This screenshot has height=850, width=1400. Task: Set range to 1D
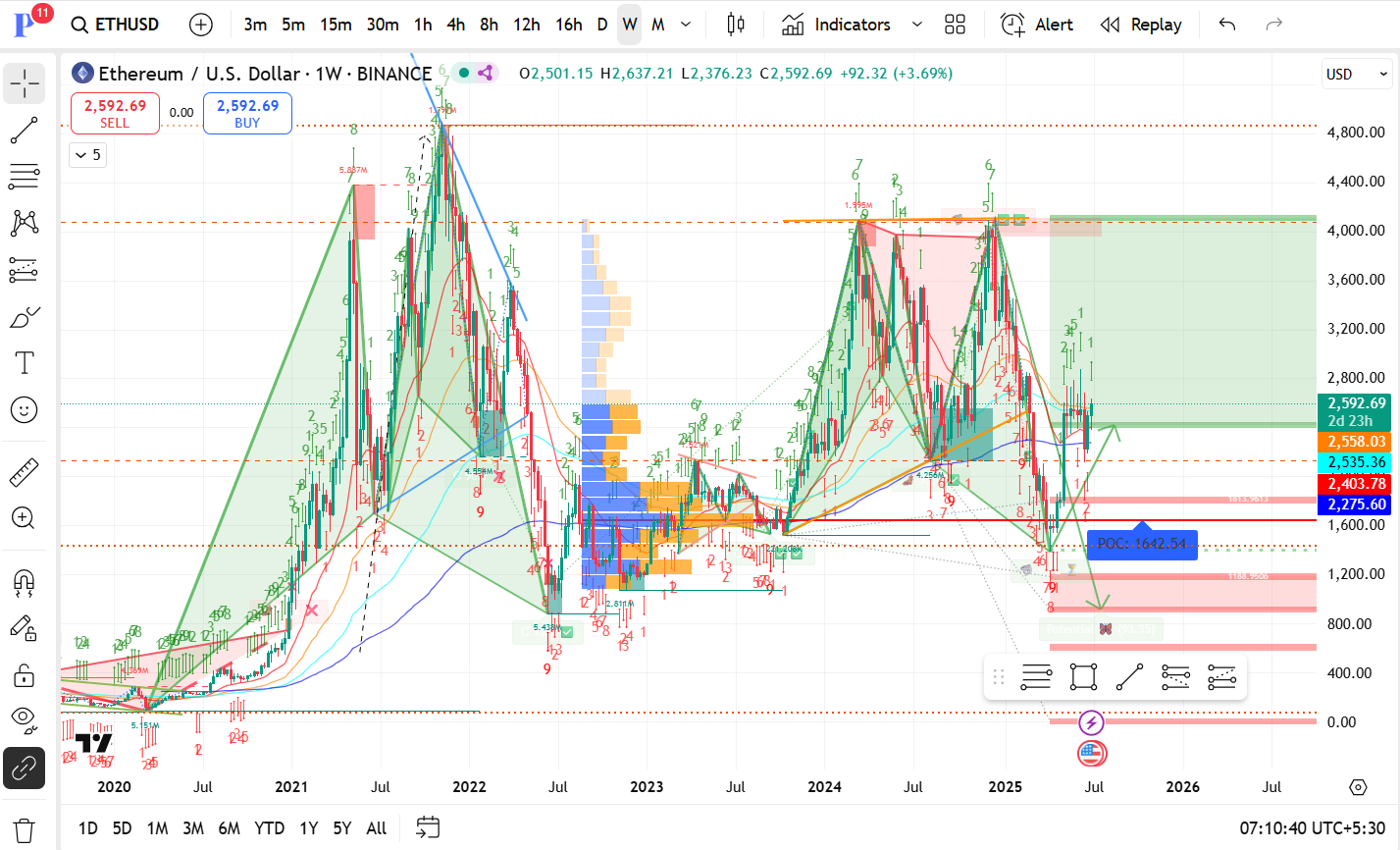tap(87, 828)
